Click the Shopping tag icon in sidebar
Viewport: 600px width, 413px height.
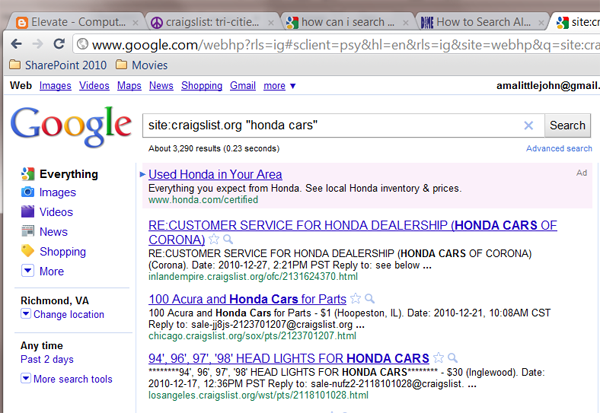[x=28, y=251]
